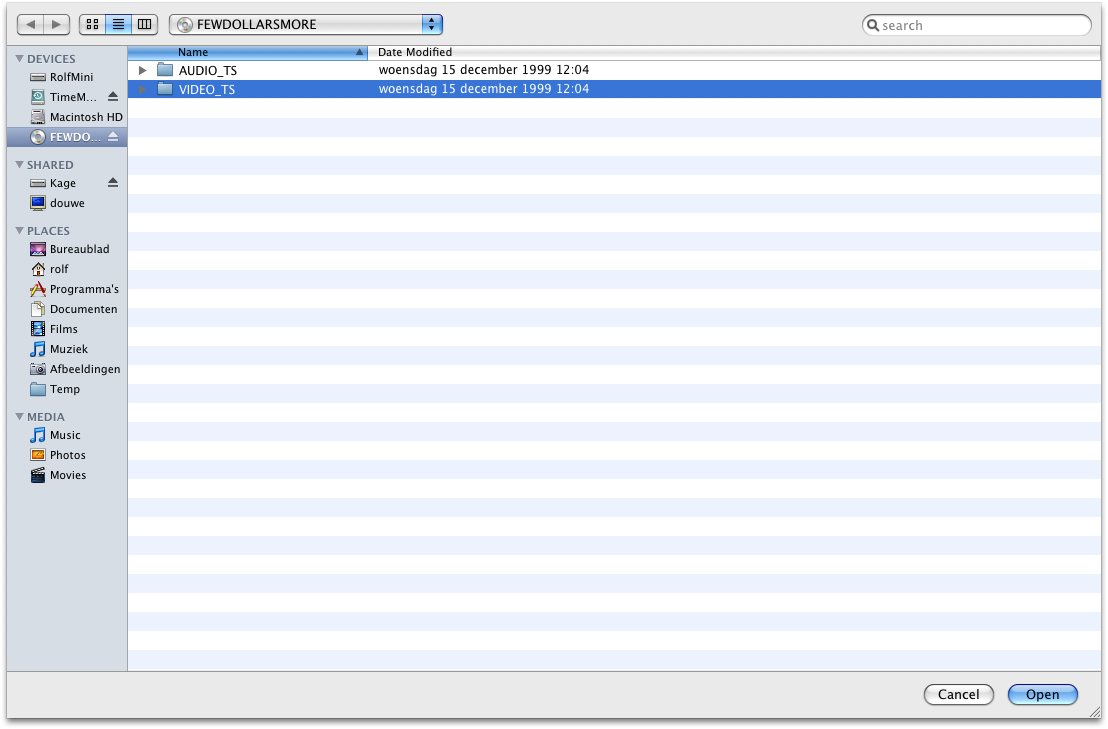Open the Programma's folder in sidebar
Screen dimensions: 1108x729
83,289
